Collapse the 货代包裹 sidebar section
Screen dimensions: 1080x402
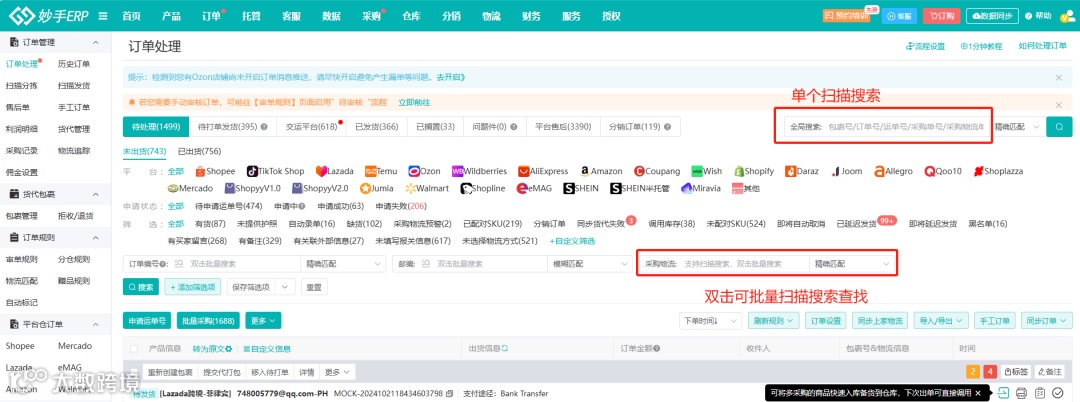[96, 195]
